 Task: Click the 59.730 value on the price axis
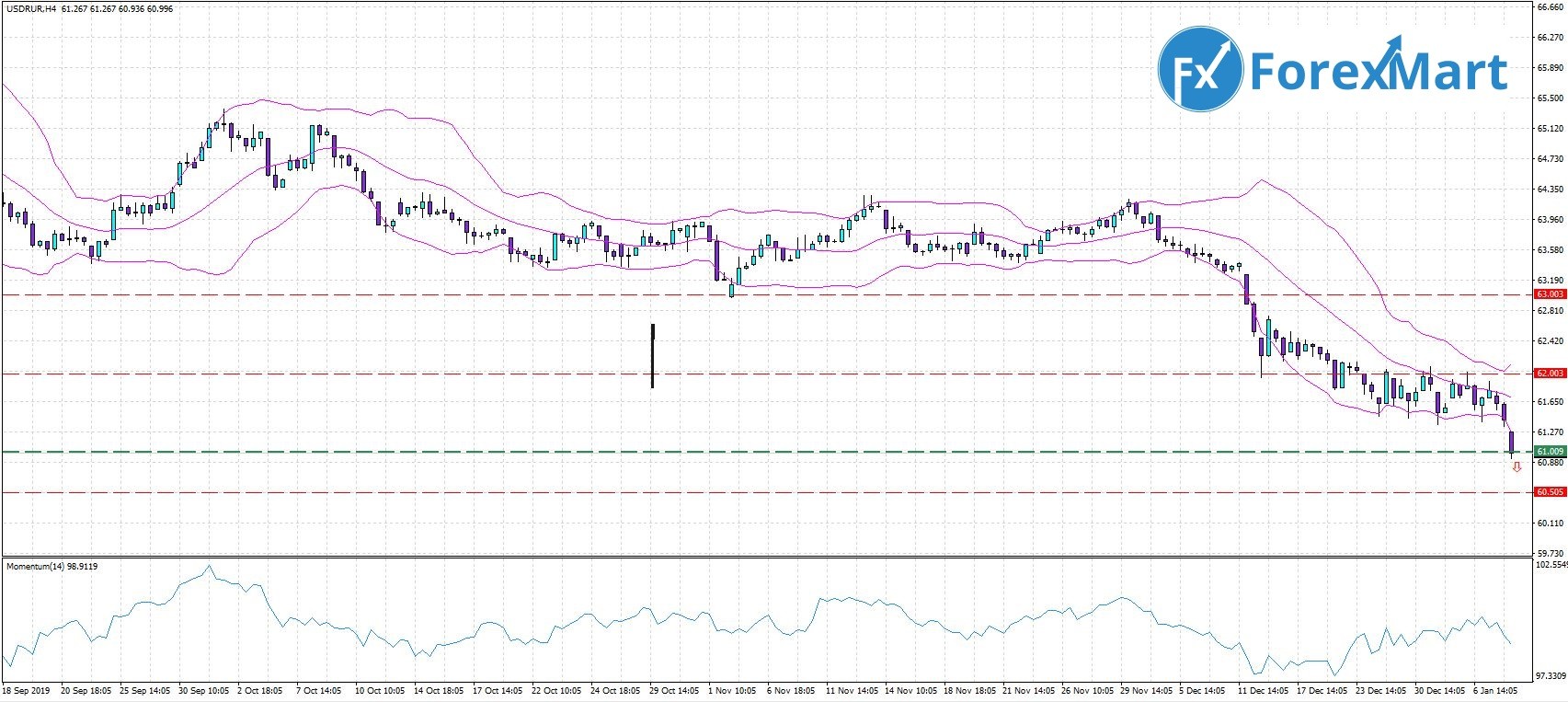pos(1550,553)
